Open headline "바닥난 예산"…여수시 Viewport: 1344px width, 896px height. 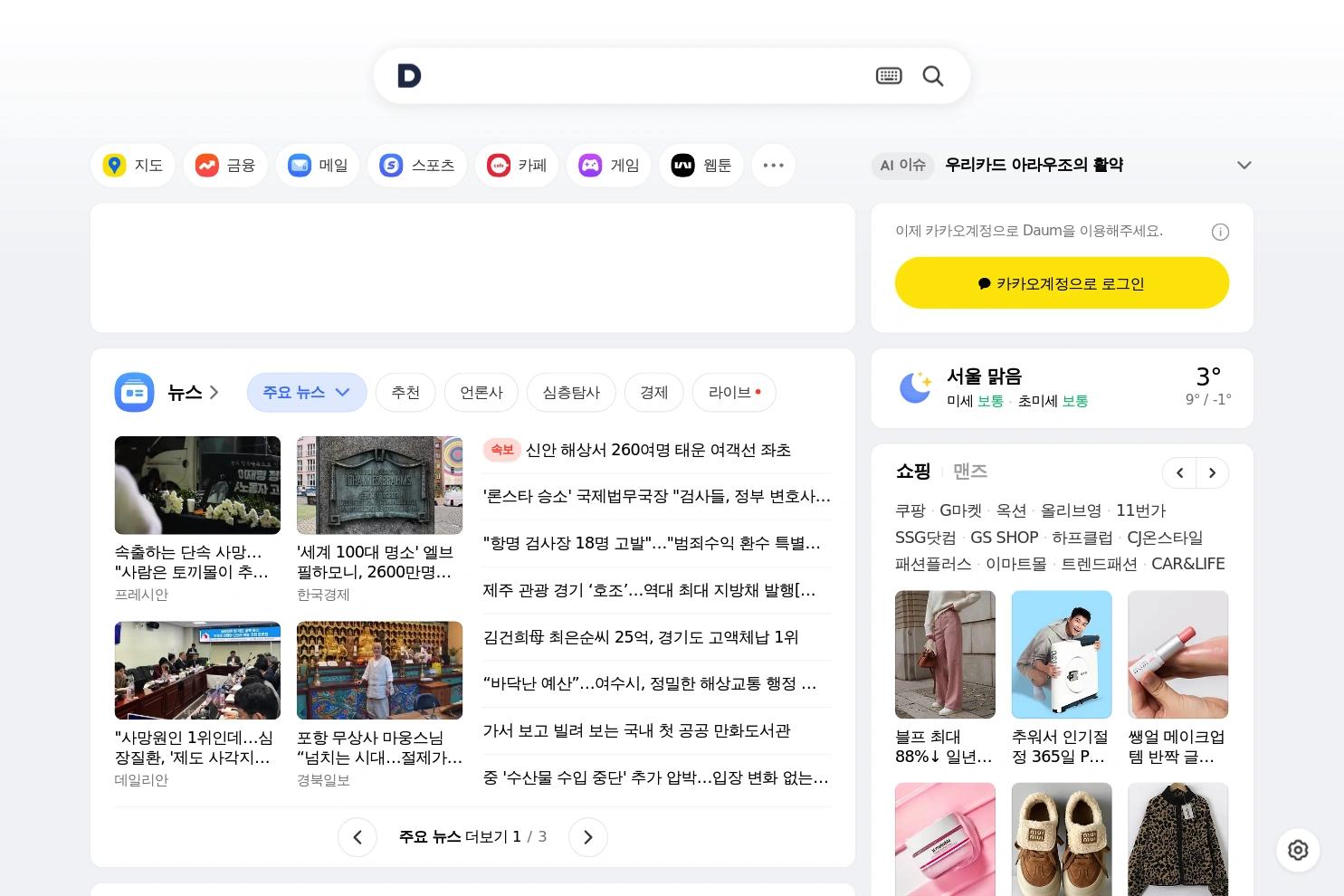pyautogui.click(x=650, y=683)
